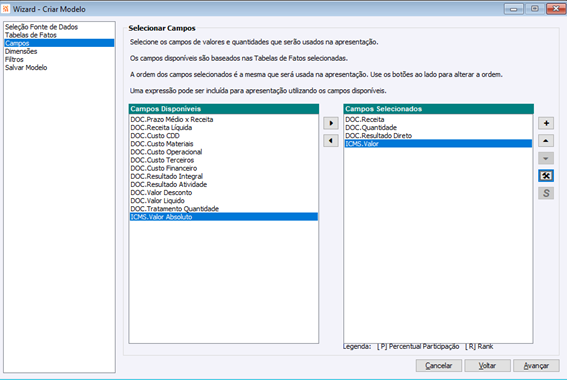567x380 pixels.
Task: Add expression with the plus button
Action: tap(546, 123)
